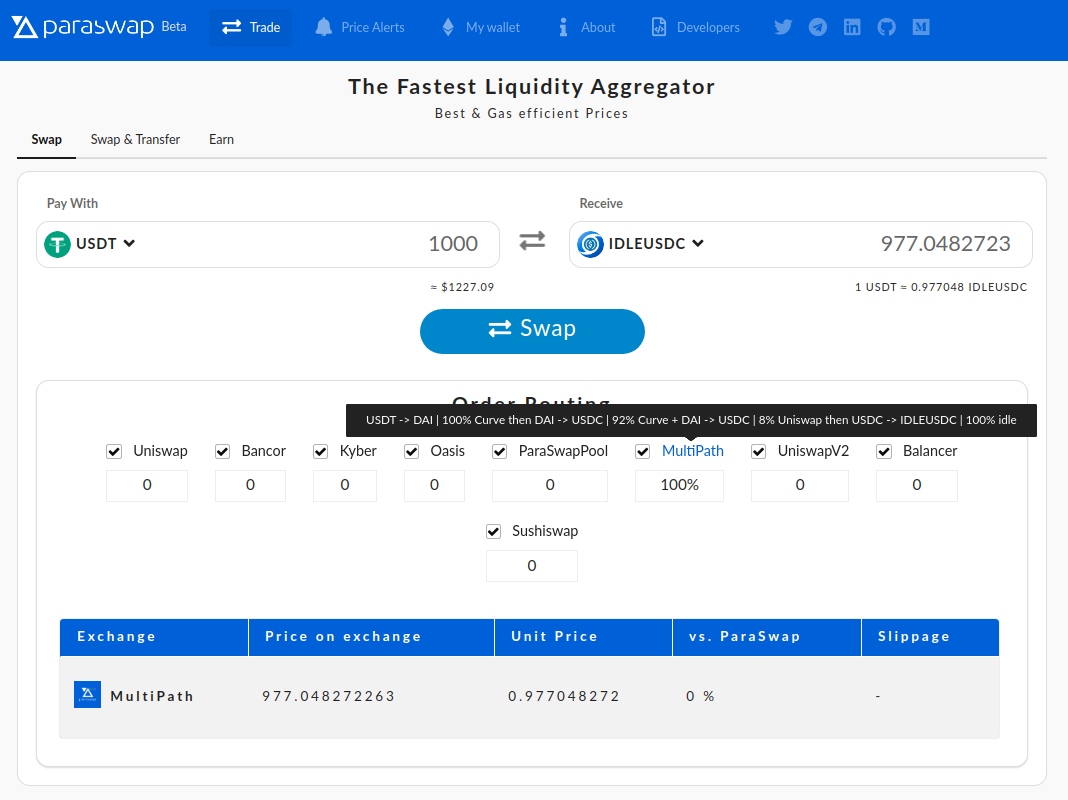Open the Medium social icon
The height and width of the screenshot is (800, 1068).
921,27
